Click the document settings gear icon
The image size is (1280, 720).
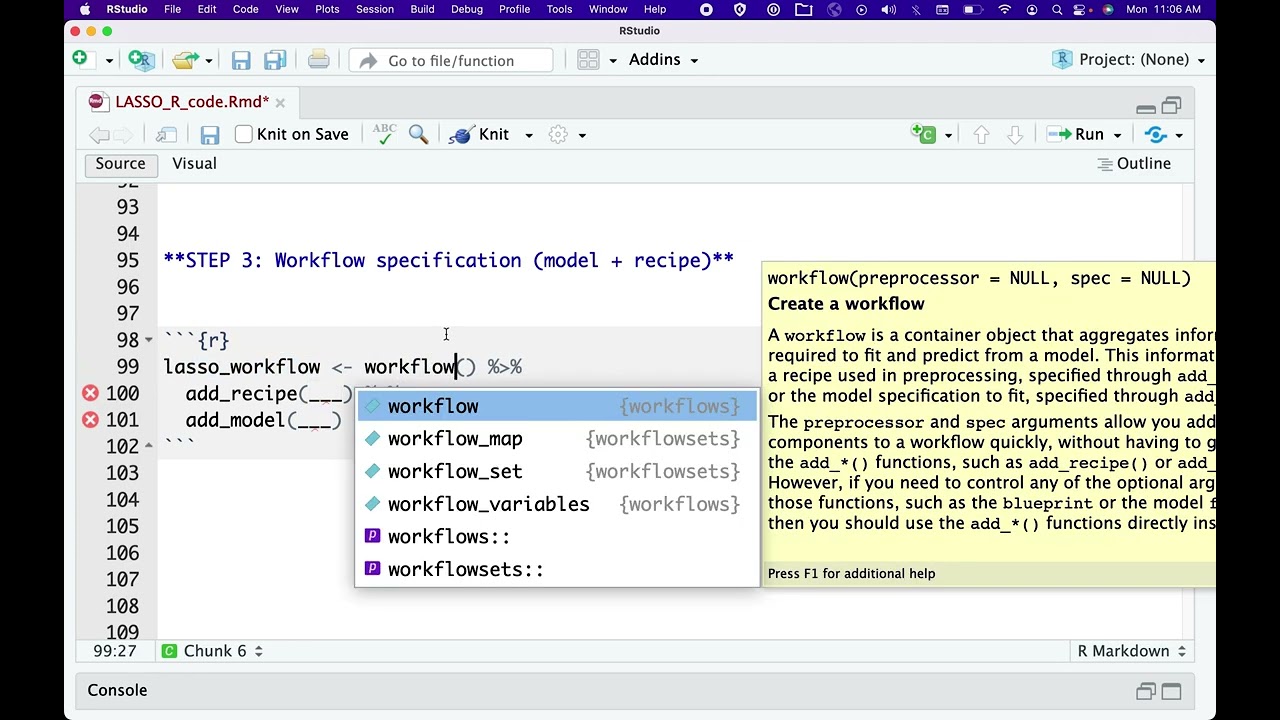tap(558, 135)
